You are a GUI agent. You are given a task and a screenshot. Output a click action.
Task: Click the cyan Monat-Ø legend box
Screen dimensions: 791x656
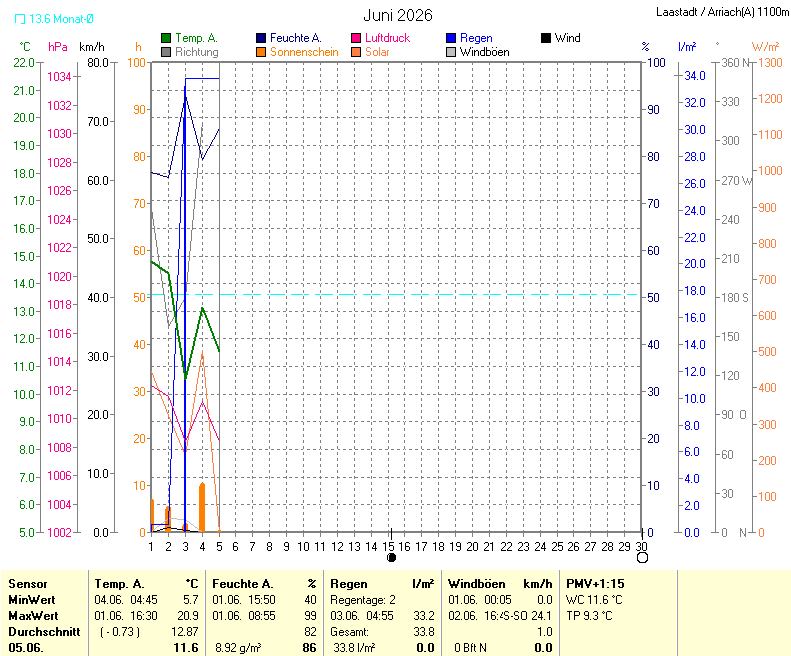pyautogui.click(x=20, y=19)
